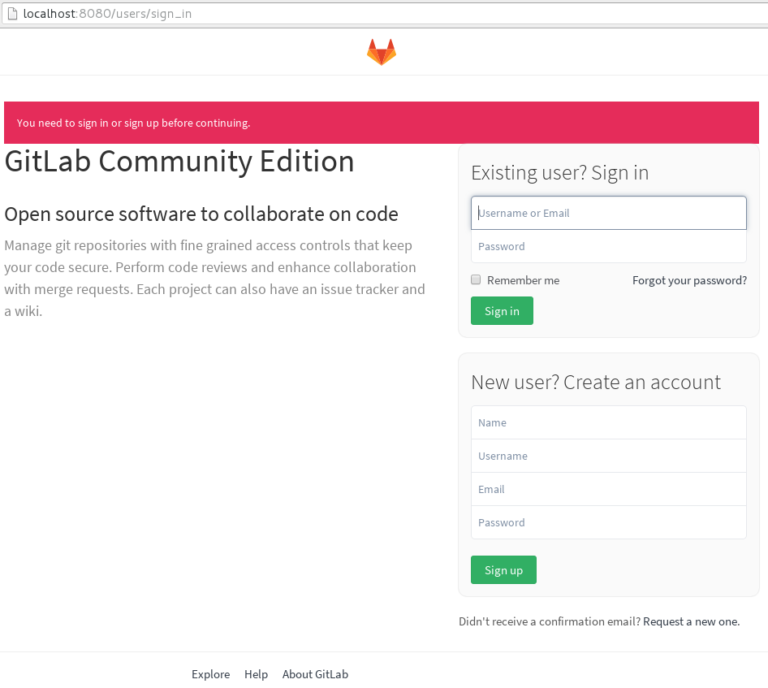Click the sign-in Password field
Screen dimensions: 768x688
click(x=608, y=246)
